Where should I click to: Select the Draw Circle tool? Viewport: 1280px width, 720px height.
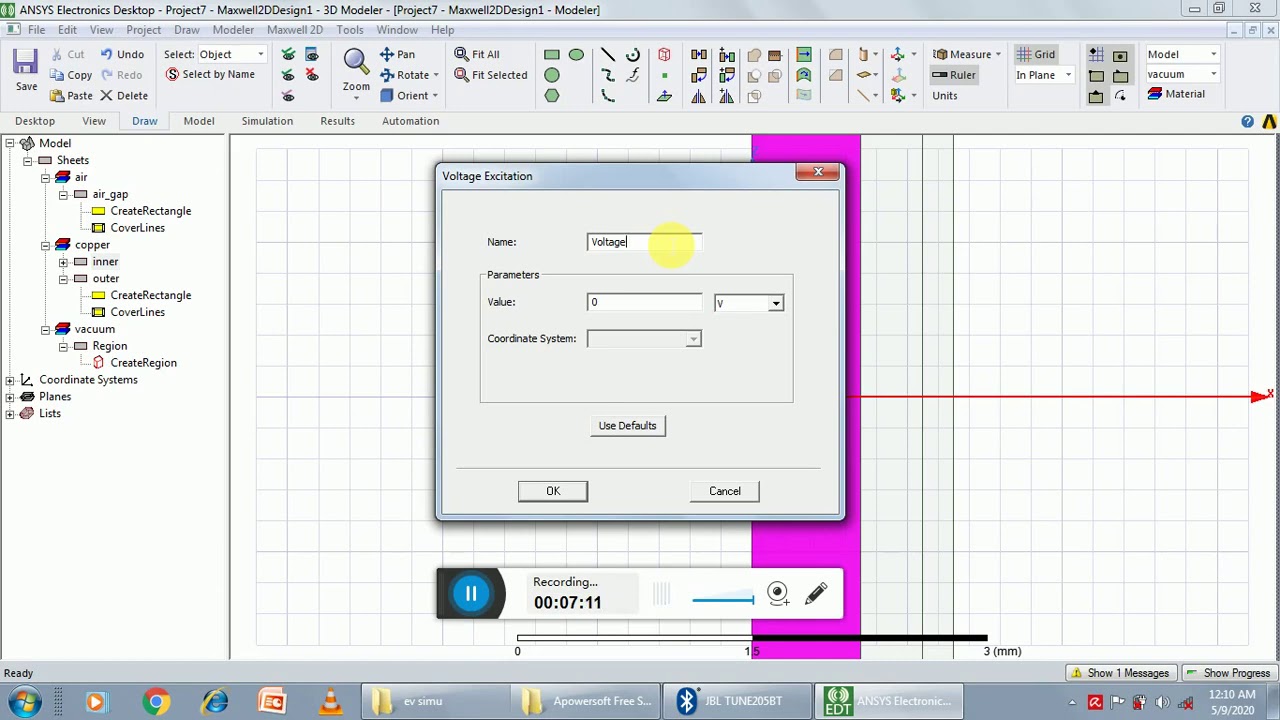pyautogui.click(x=552, y=75)
